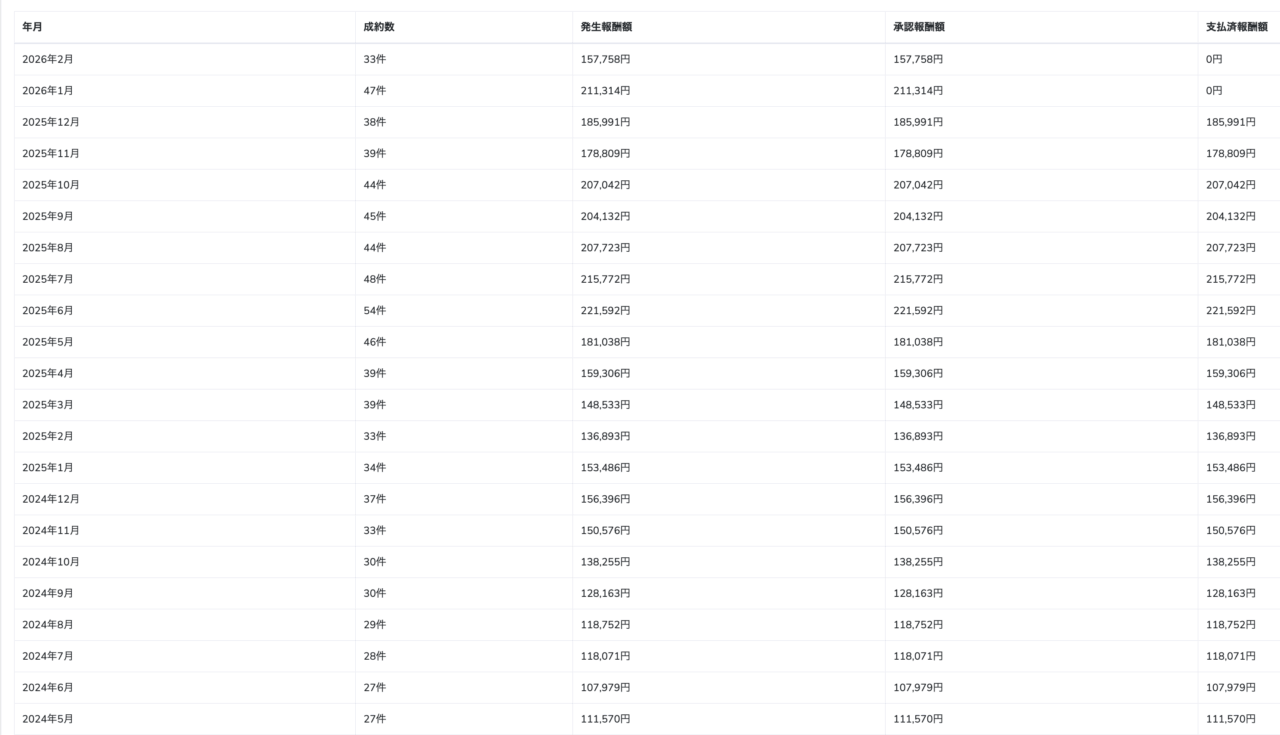Click 支払済報酬額 value for 2025年9月
The image size is (1280, 735).
(1231, 216)
